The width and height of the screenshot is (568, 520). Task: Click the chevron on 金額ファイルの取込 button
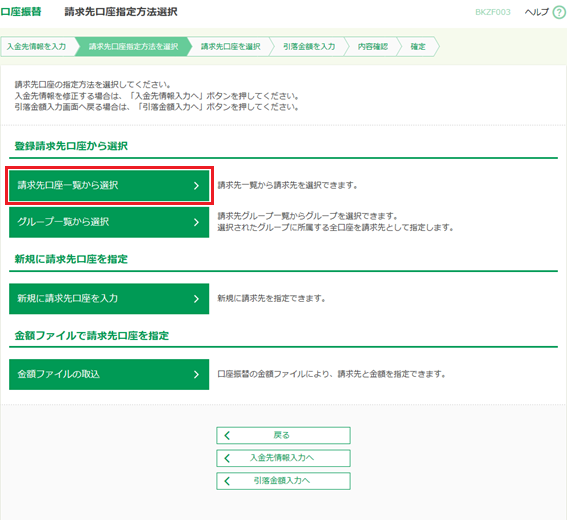pyautogui.click(x=196, y=374)
